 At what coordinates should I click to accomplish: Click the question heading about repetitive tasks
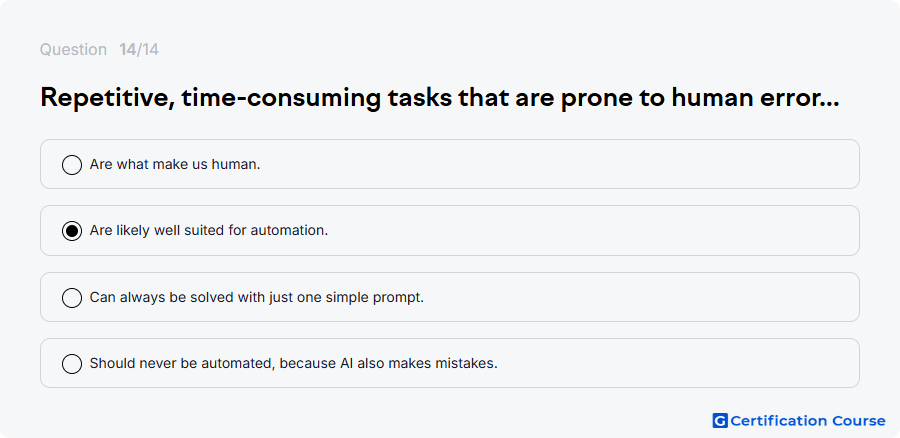pyautogui.click(x=440, y=98)
